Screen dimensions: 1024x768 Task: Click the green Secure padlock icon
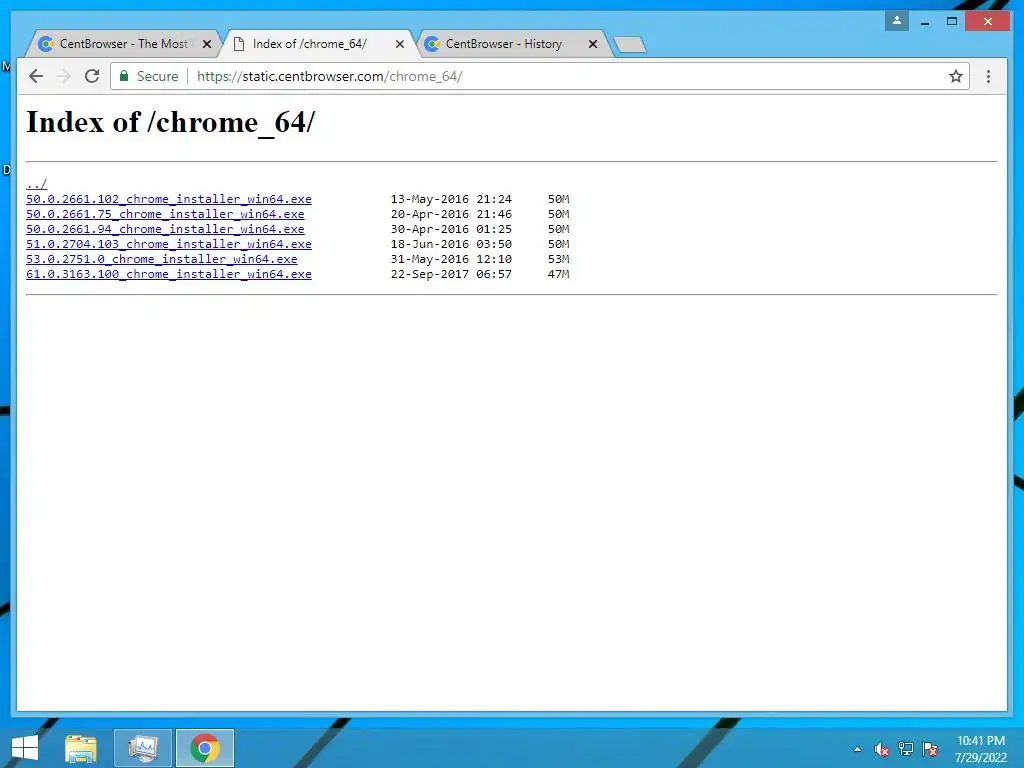pyautogui.click(x=124, y=76)
